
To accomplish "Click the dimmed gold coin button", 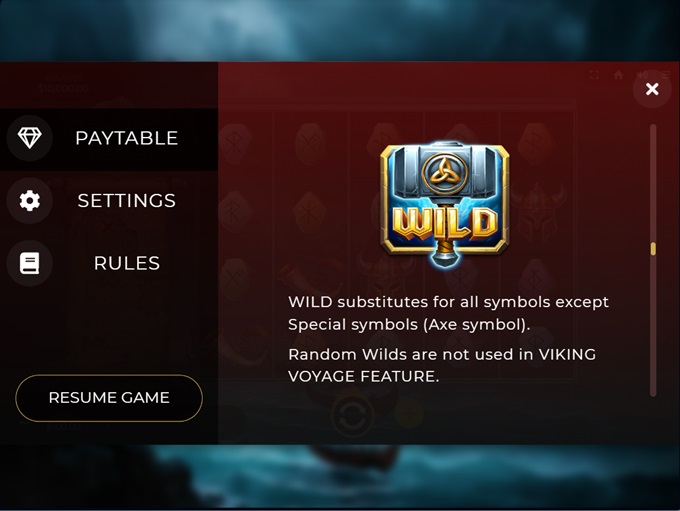I will 409,413.
